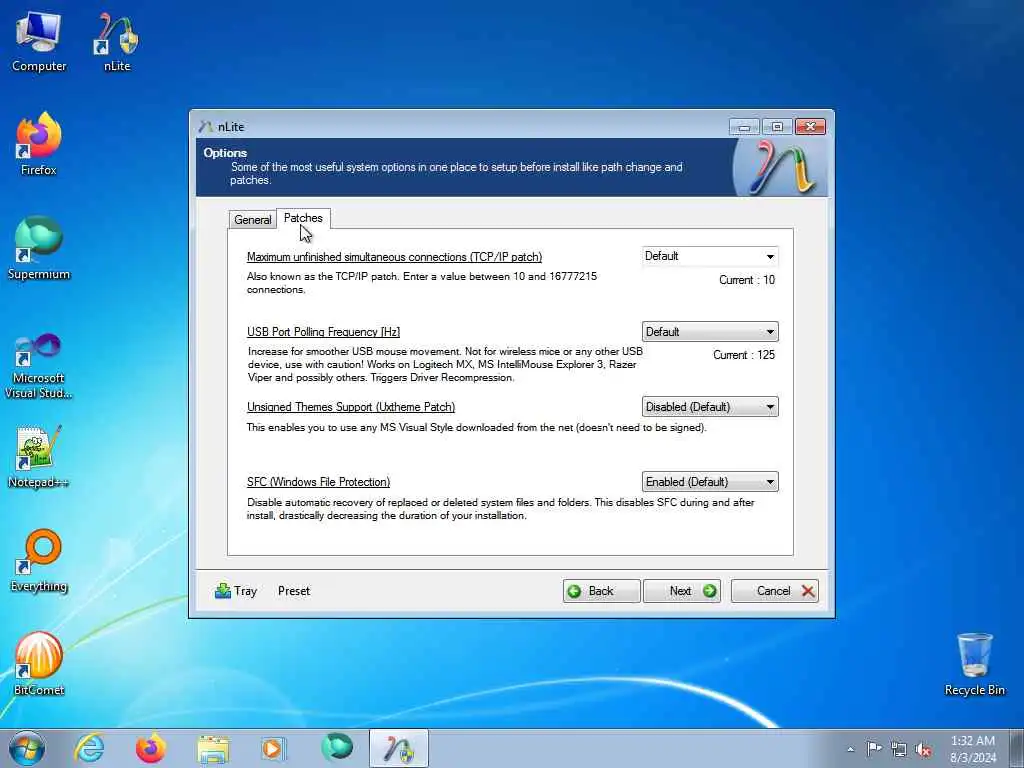1024x768 pixels.
Task: Click the 'Maximum unfinished simultaneous connections' heading
Action: [394, 257]
